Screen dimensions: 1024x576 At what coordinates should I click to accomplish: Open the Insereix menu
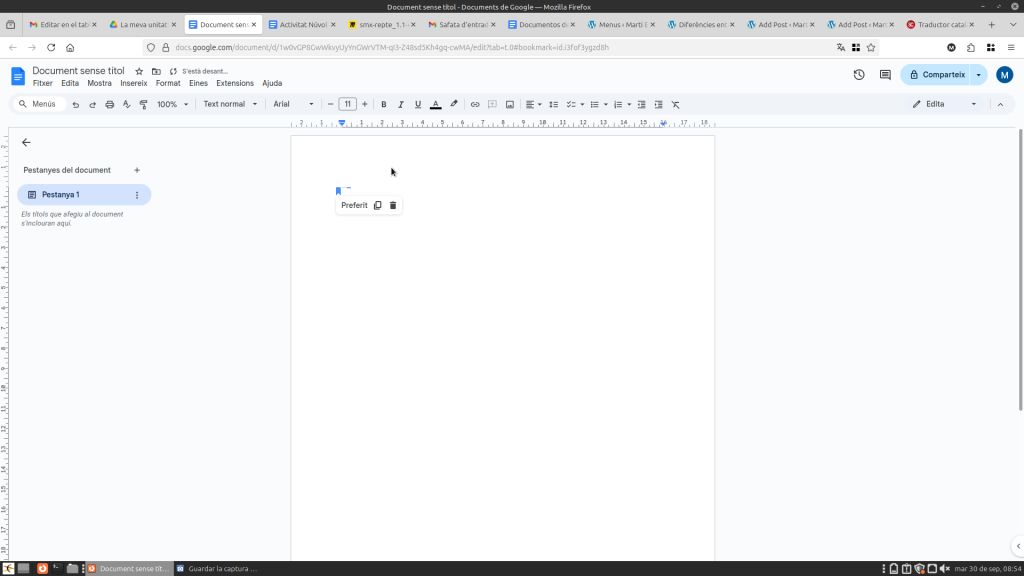[133, 83]
